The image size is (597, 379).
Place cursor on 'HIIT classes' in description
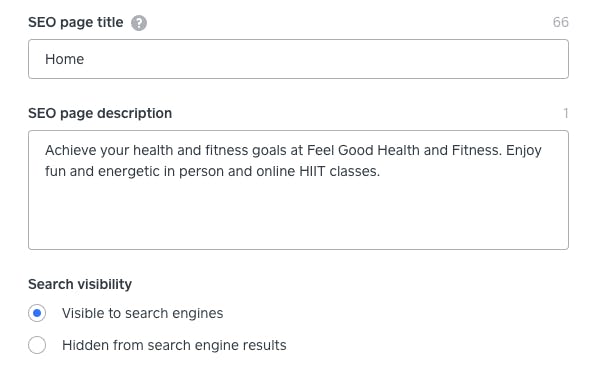pyautogui.click(x=339, y=171)
